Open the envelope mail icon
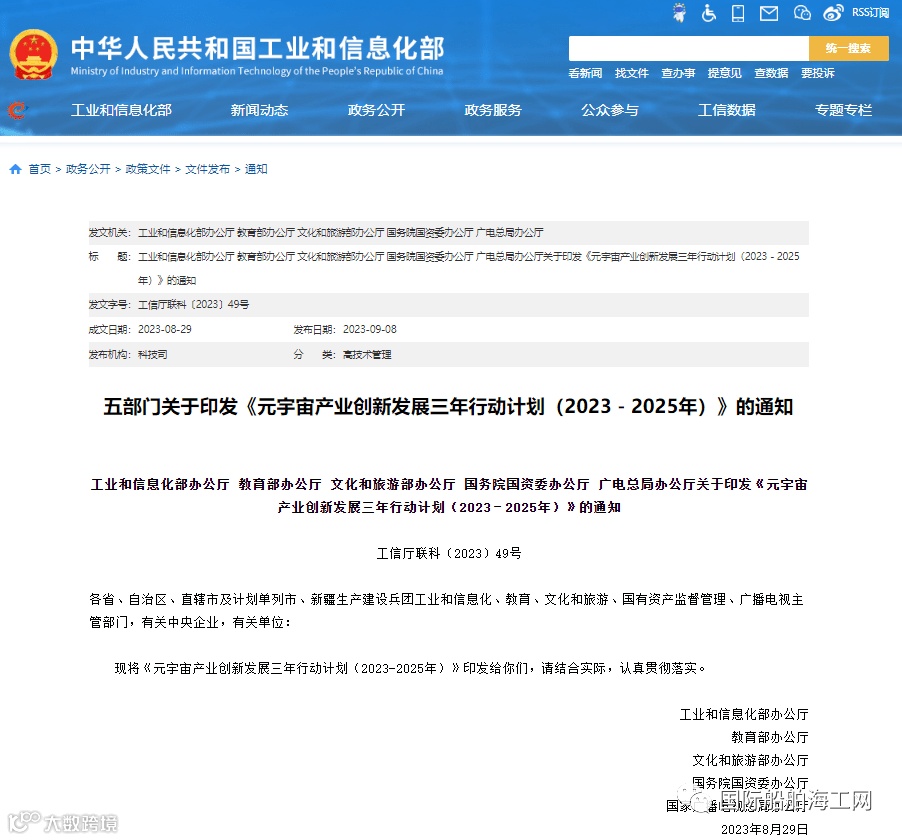This screenshot has width=902, height=840. pyautogui.click(x=769, y=13)
